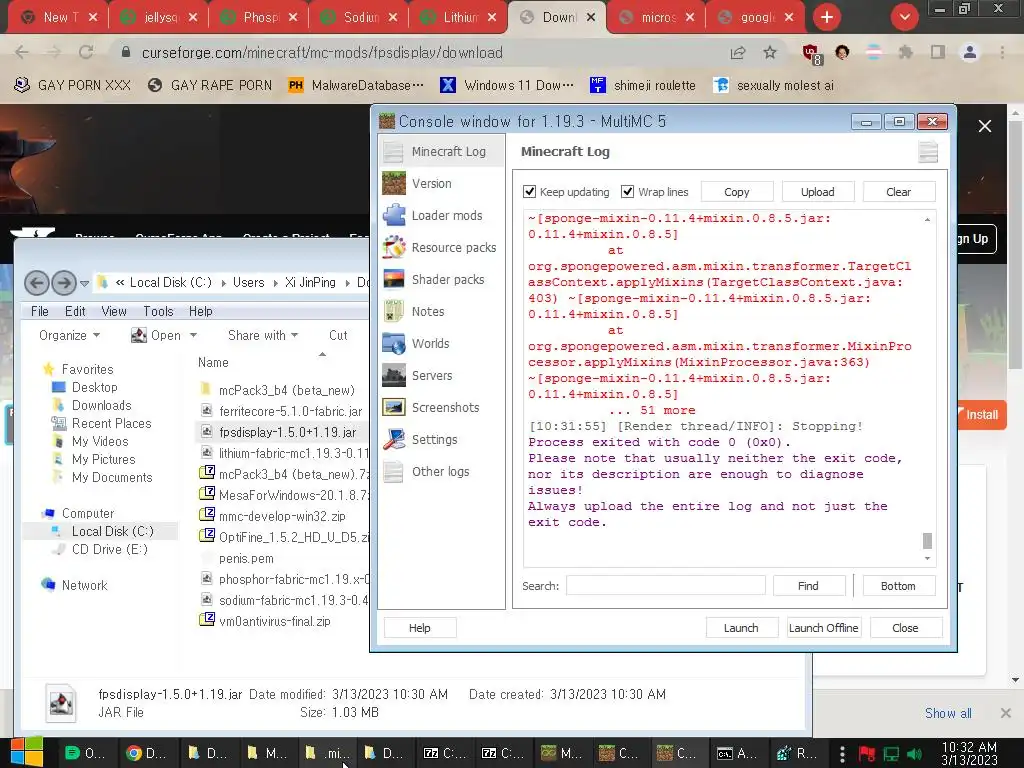Open the Explorer recent locations dropdown arrow
1024x768 pixels.
[x=84, y=283]
